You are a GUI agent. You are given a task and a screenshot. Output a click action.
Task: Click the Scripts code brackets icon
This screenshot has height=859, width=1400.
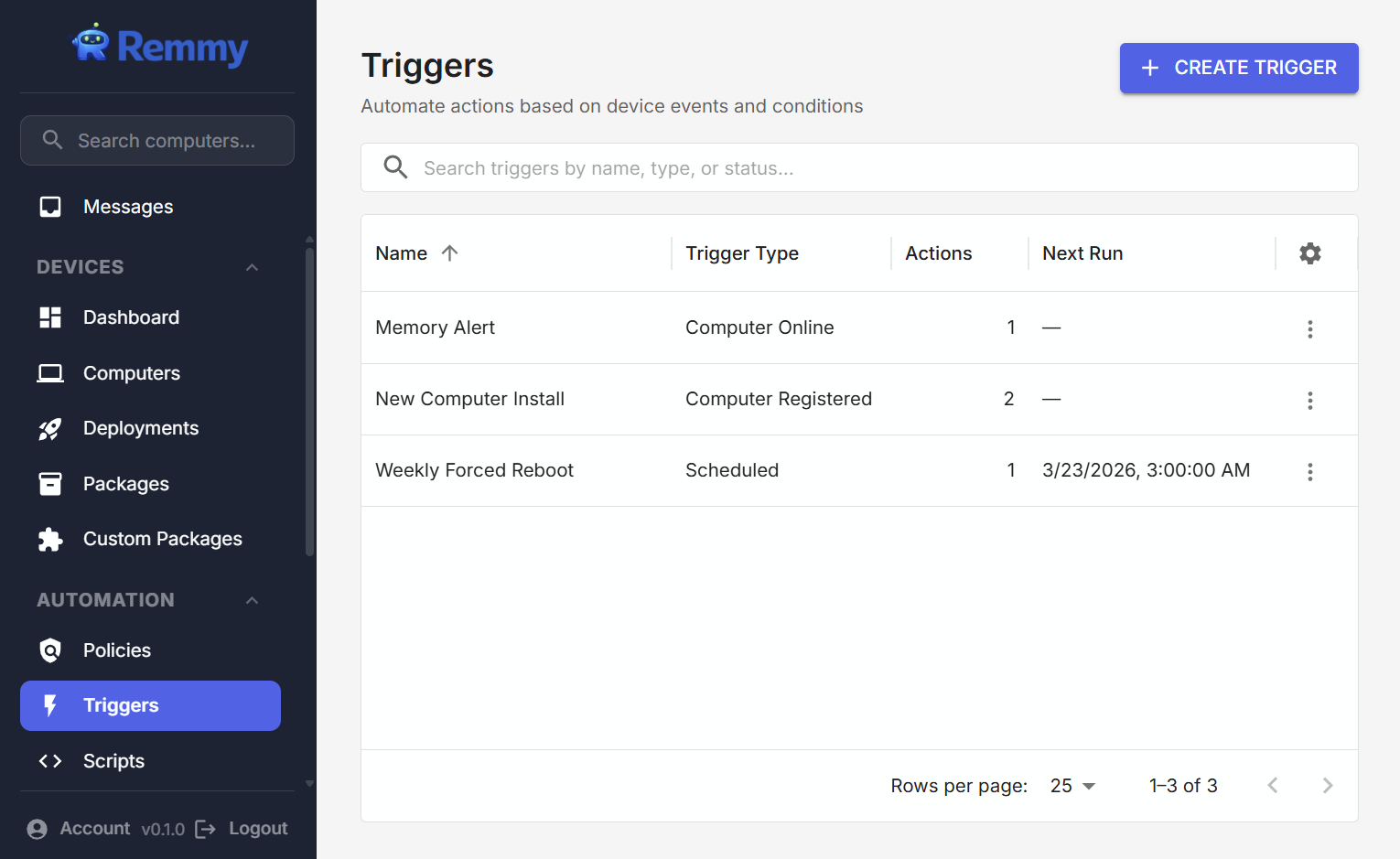coord(49,760)
